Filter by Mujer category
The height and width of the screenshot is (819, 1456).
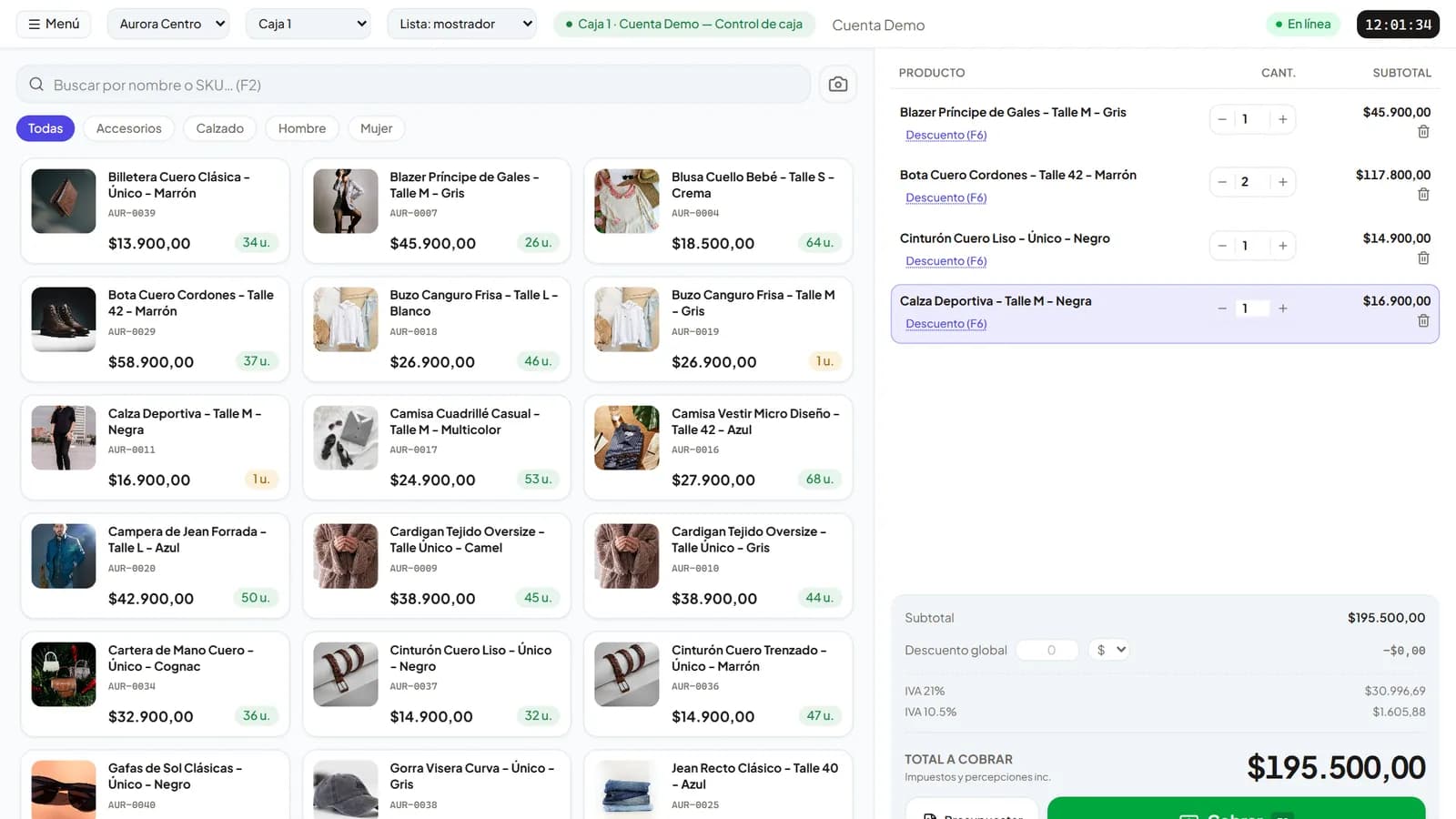click(x=376, y=128)
